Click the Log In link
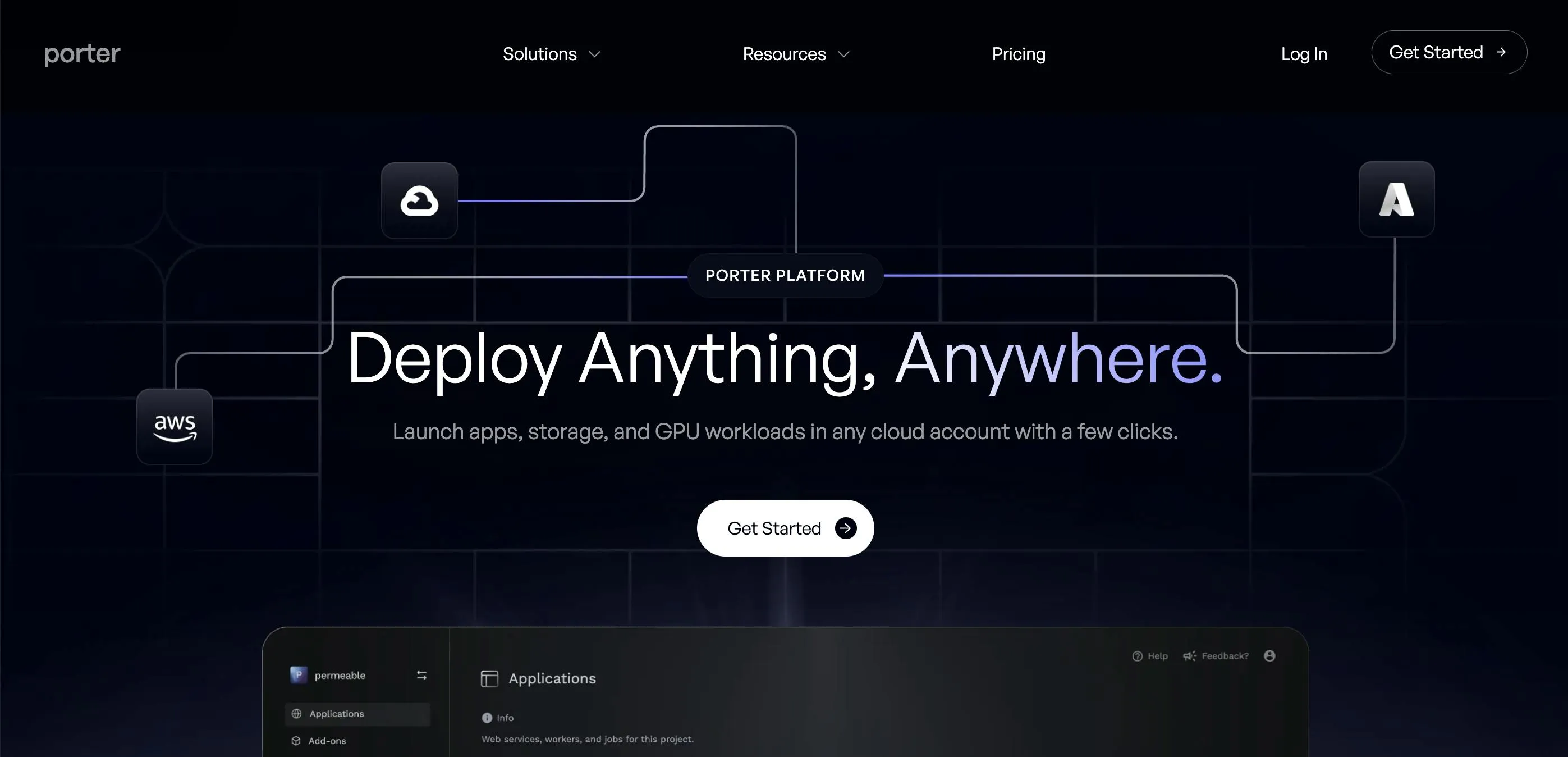The height and width of the screenshot is (757, 1568). (x=1303, y=54)
